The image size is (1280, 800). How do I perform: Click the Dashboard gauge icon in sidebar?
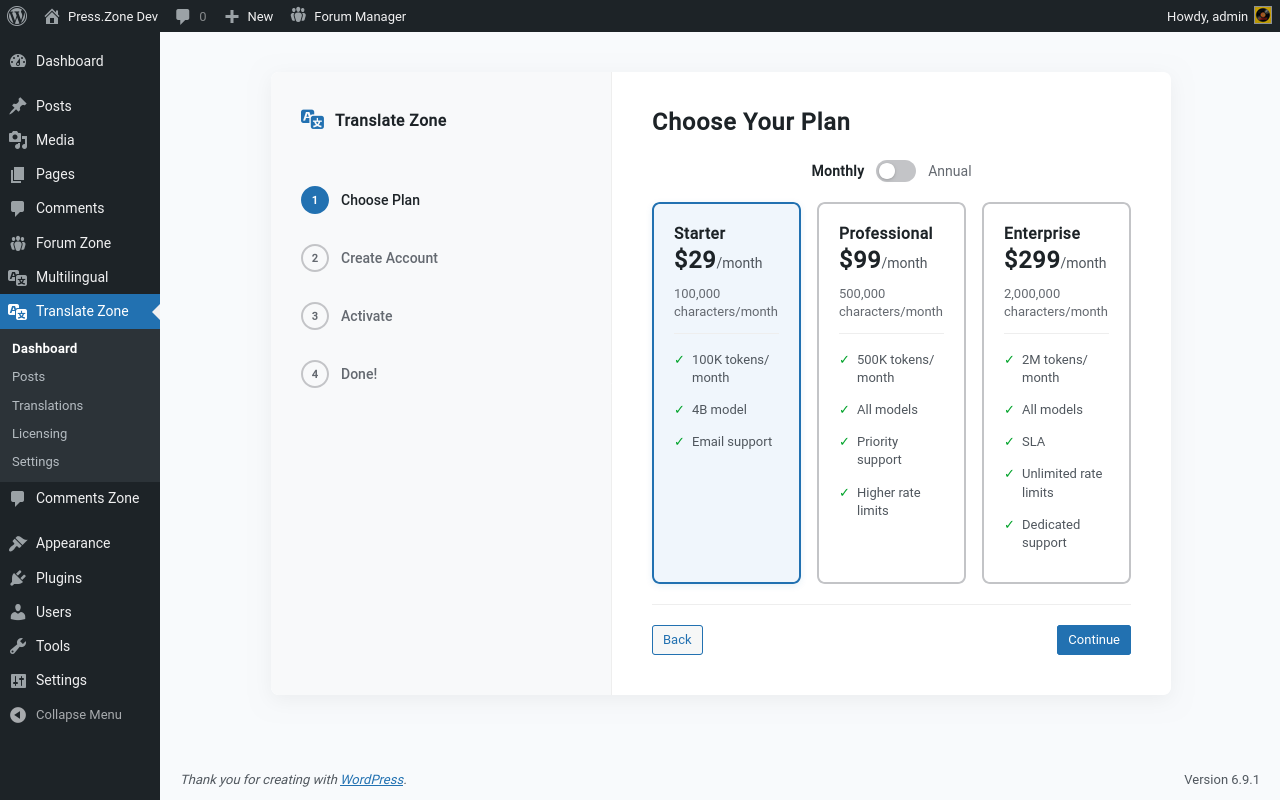click(18, 61)
